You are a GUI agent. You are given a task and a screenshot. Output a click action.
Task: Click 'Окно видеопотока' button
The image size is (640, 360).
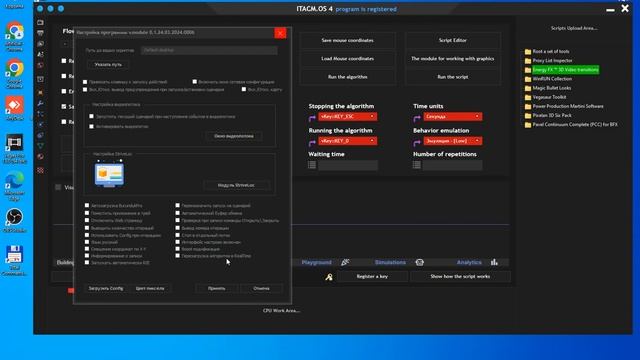233,136
